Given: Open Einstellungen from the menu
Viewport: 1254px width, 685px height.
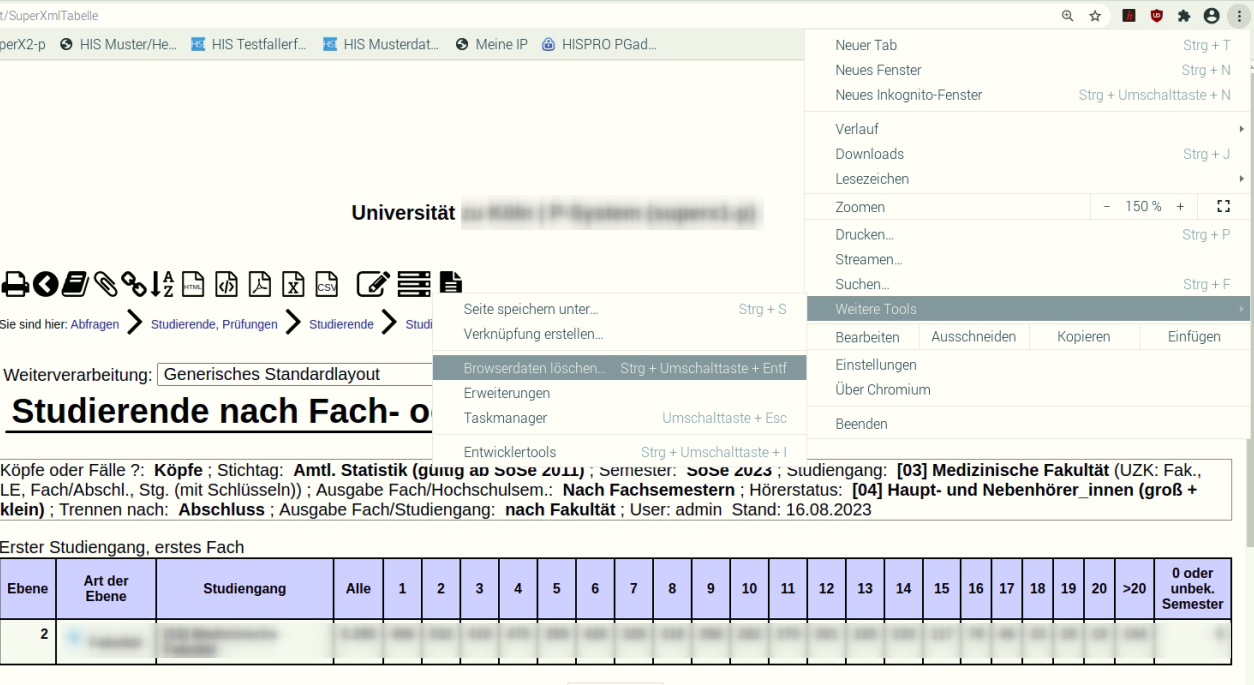Looking at the screenshot, I should pyautogui.click(x=1029, y=365).
